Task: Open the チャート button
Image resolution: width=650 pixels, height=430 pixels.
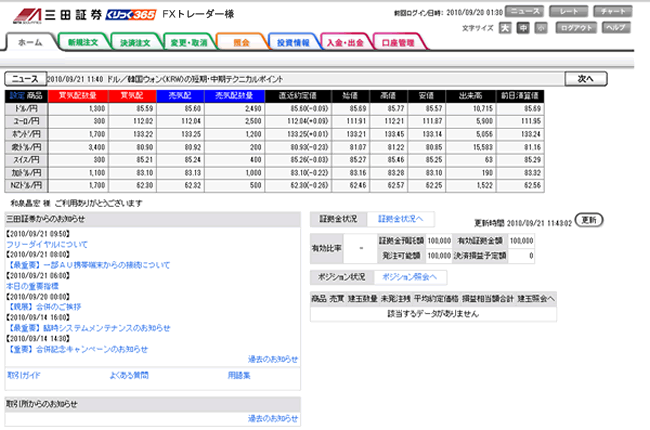Action: 613,12
